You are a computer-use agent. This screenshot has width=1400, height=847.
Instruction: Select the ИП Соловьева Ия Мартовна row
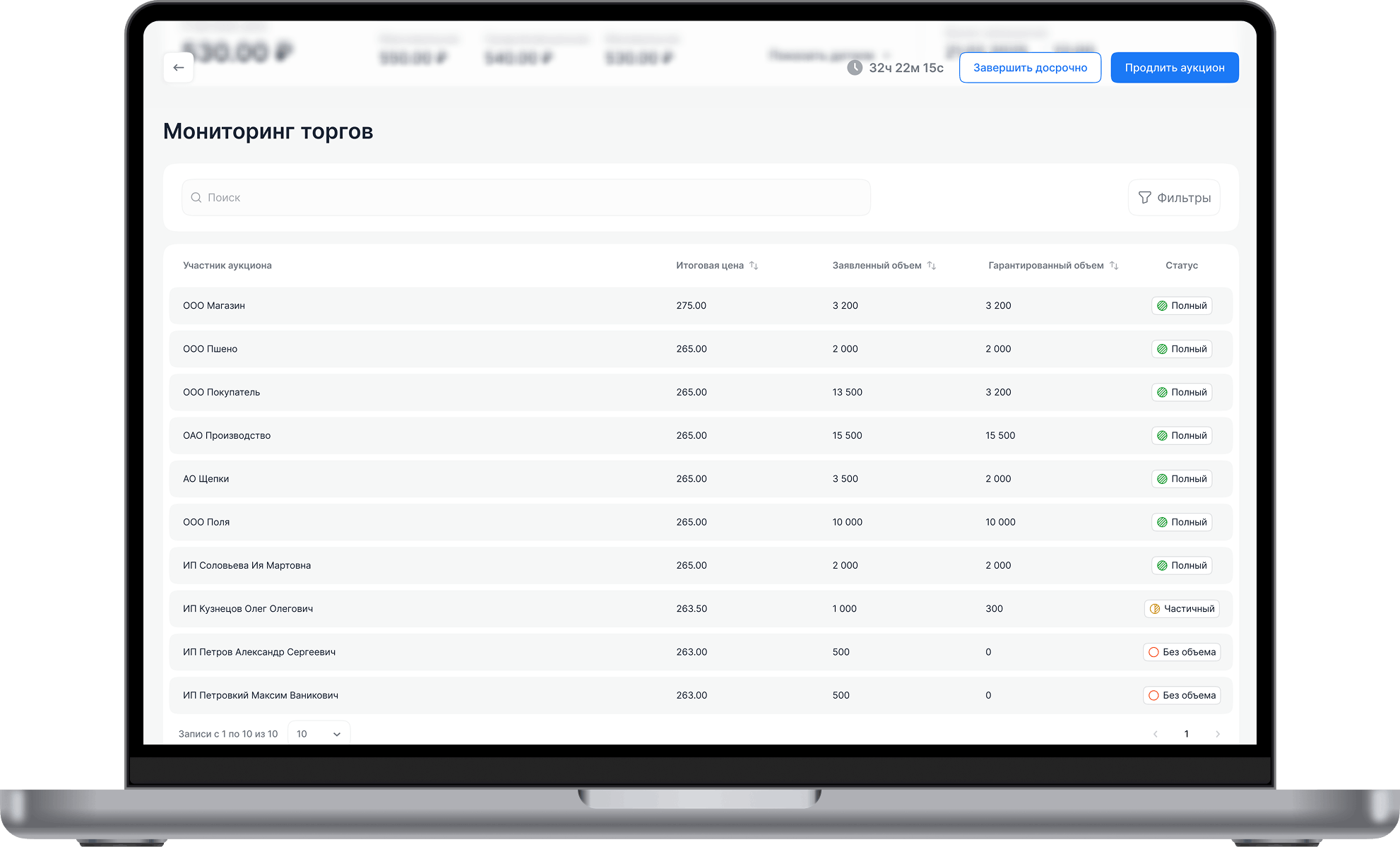tap(247, 566)
